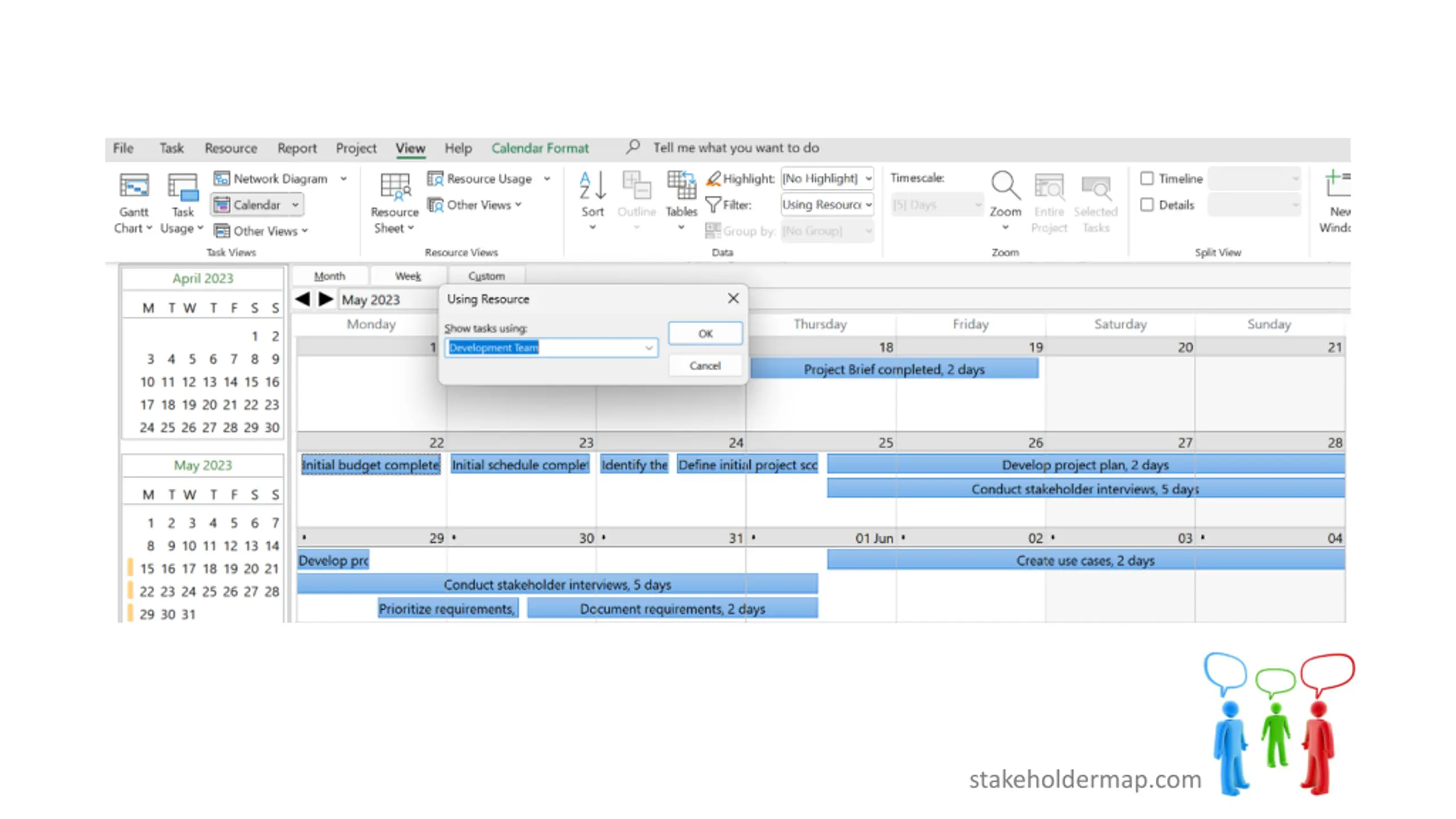Click the Tell me search icon
The width and height of the screenshot is (1456, 819).
coord(632,147)
